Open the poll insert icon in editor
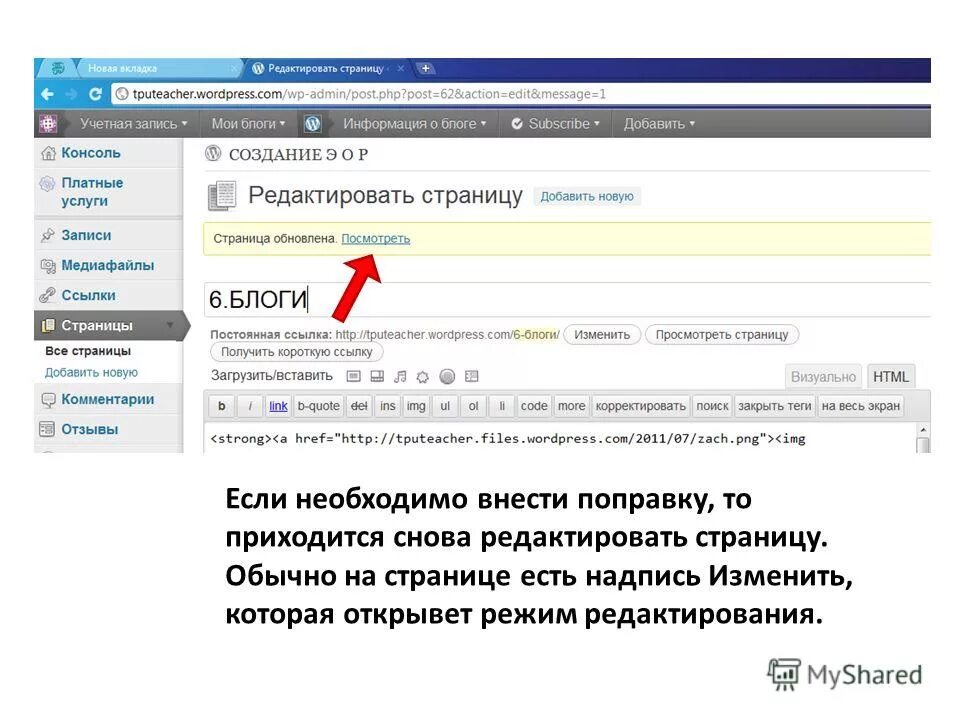This screenshot has height=720, width=960. (x=445, y=375)
